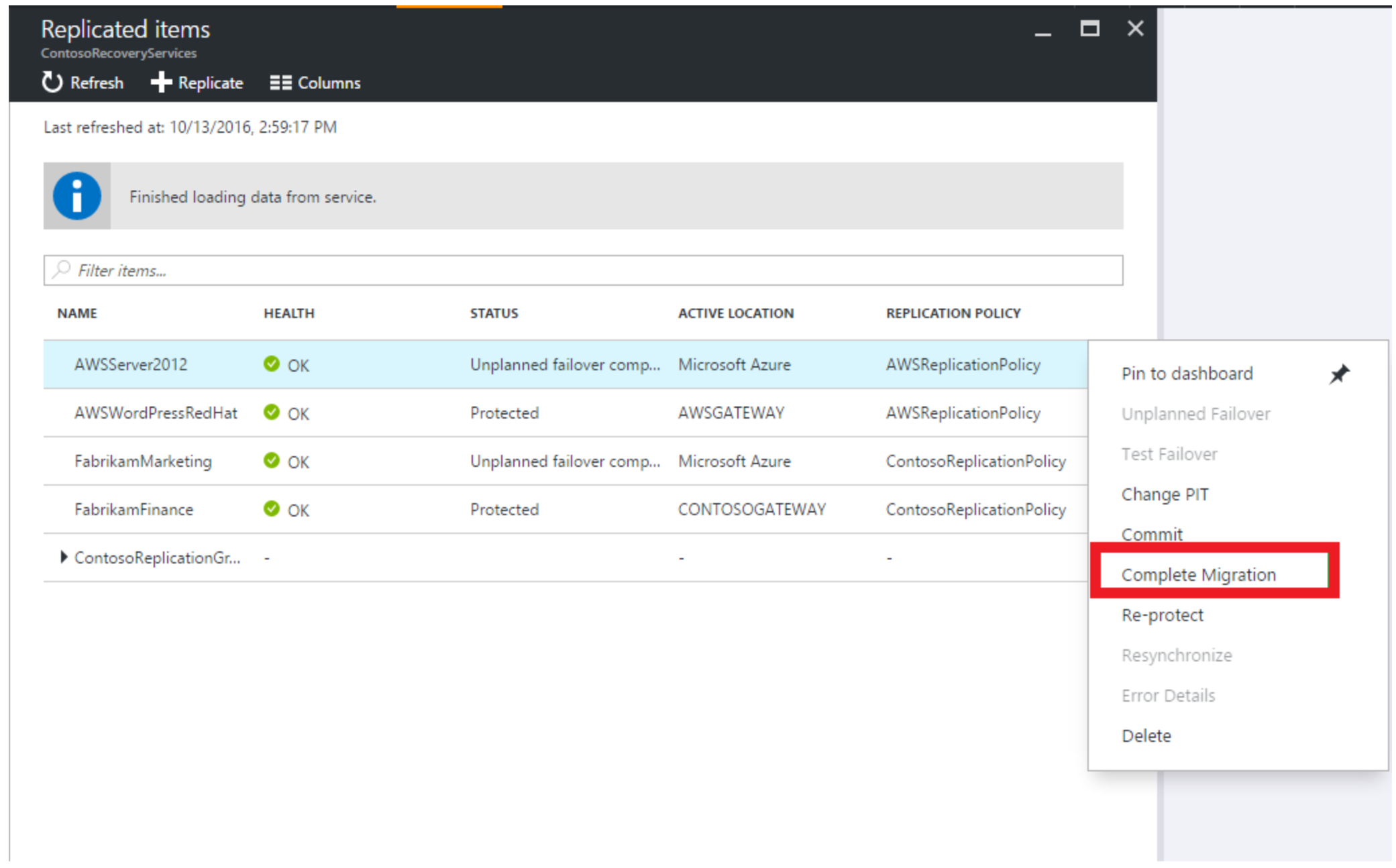Image resolution: width=1396 pixels, height=868 pixels.
Task: Click the Last refreshed timestamp text
Action: click(191, 127)
